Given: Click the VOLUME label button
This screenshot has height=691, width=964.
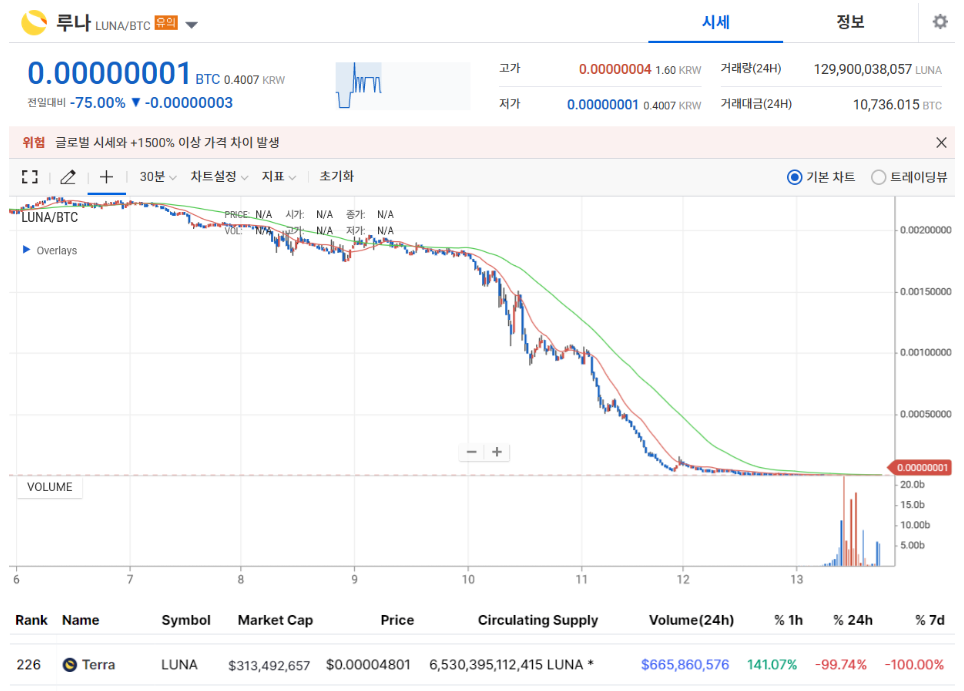Looking at the screenshot, I should (x=50, y=487).
